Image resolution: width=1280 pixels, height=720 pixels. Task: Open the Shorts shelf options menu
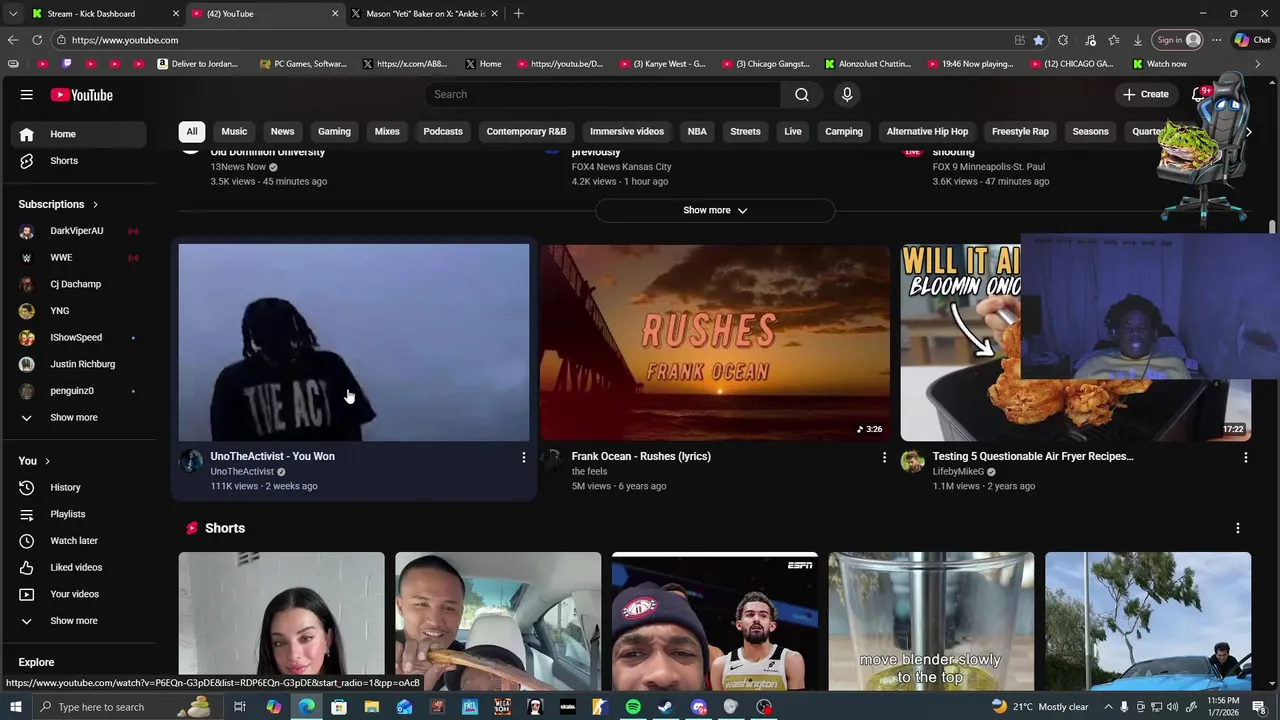pos(1238,528)
